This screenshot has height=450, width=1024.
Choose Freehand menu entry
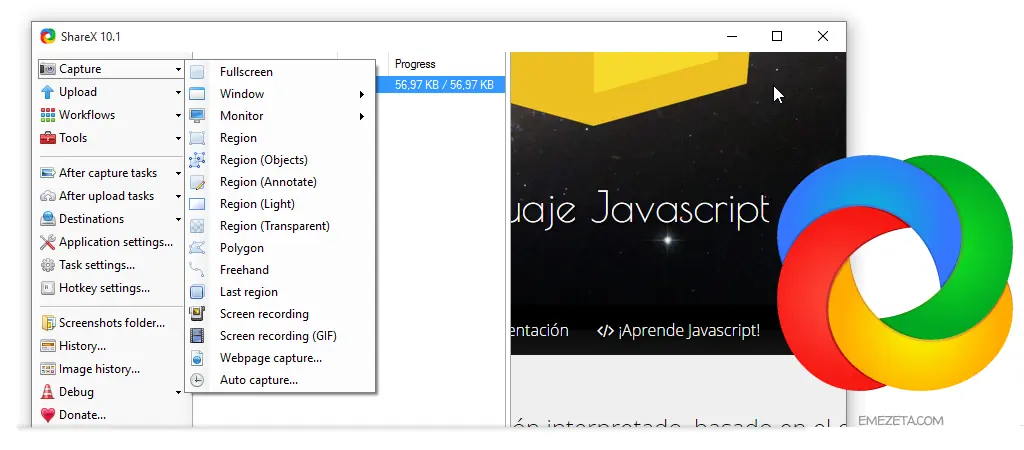click(280, 270)
